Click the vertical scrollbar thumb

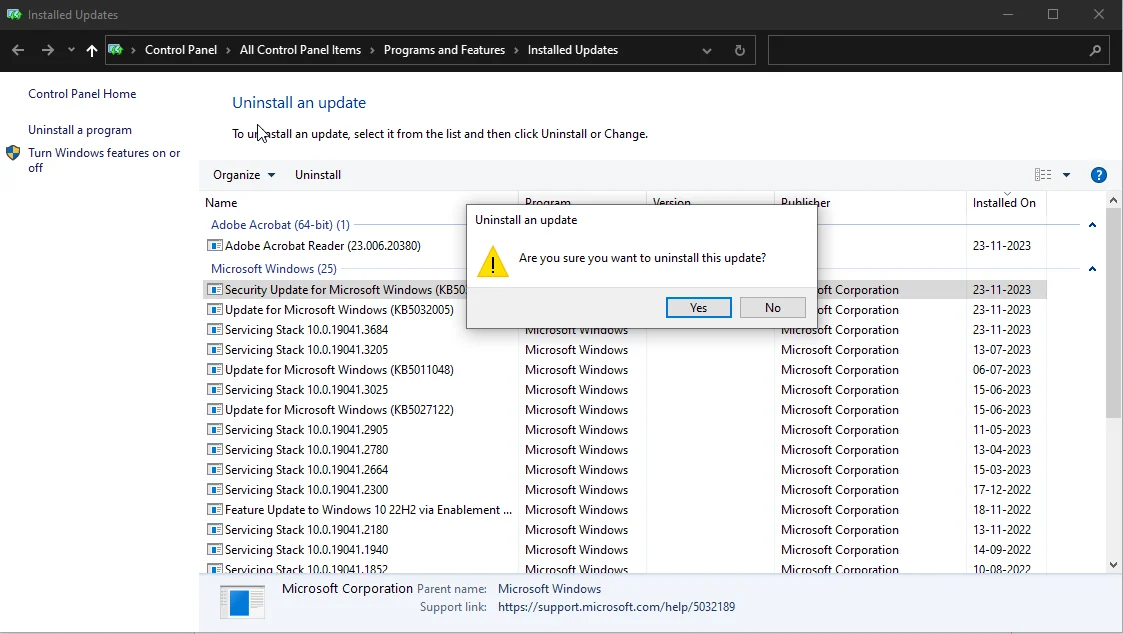tap(1113, 313)
